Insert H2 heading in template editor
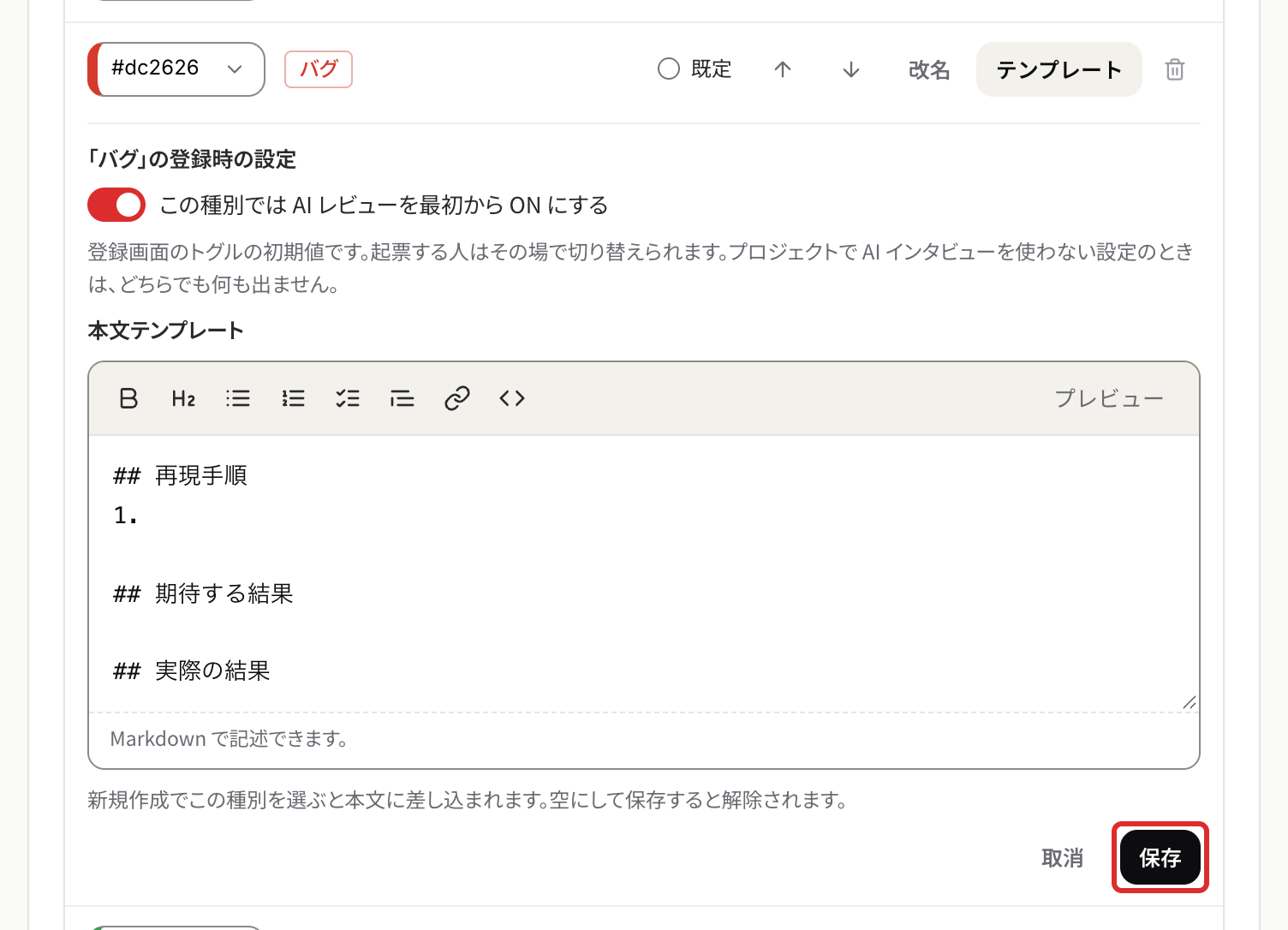The width and height of the screenshot is (1288, 930). click(x=183, y=398)
